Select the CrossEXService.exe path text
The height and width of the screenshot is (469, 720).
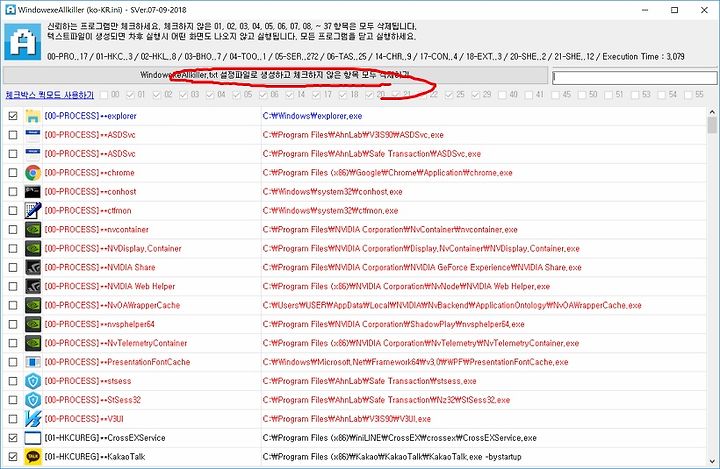(399, 438)
